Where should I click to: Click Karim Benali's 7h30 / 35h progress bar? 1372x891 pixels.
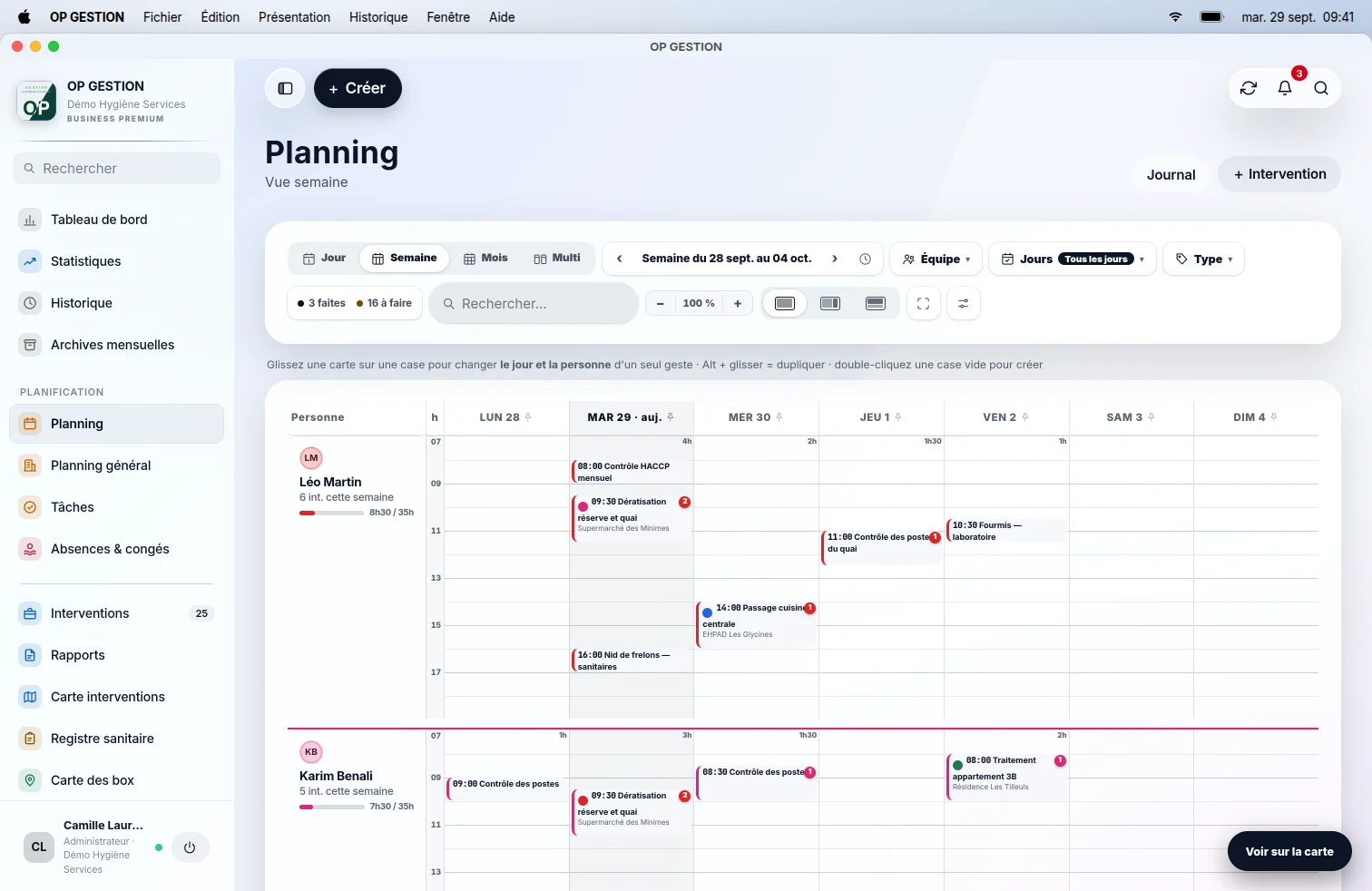(x=332, y=808)
